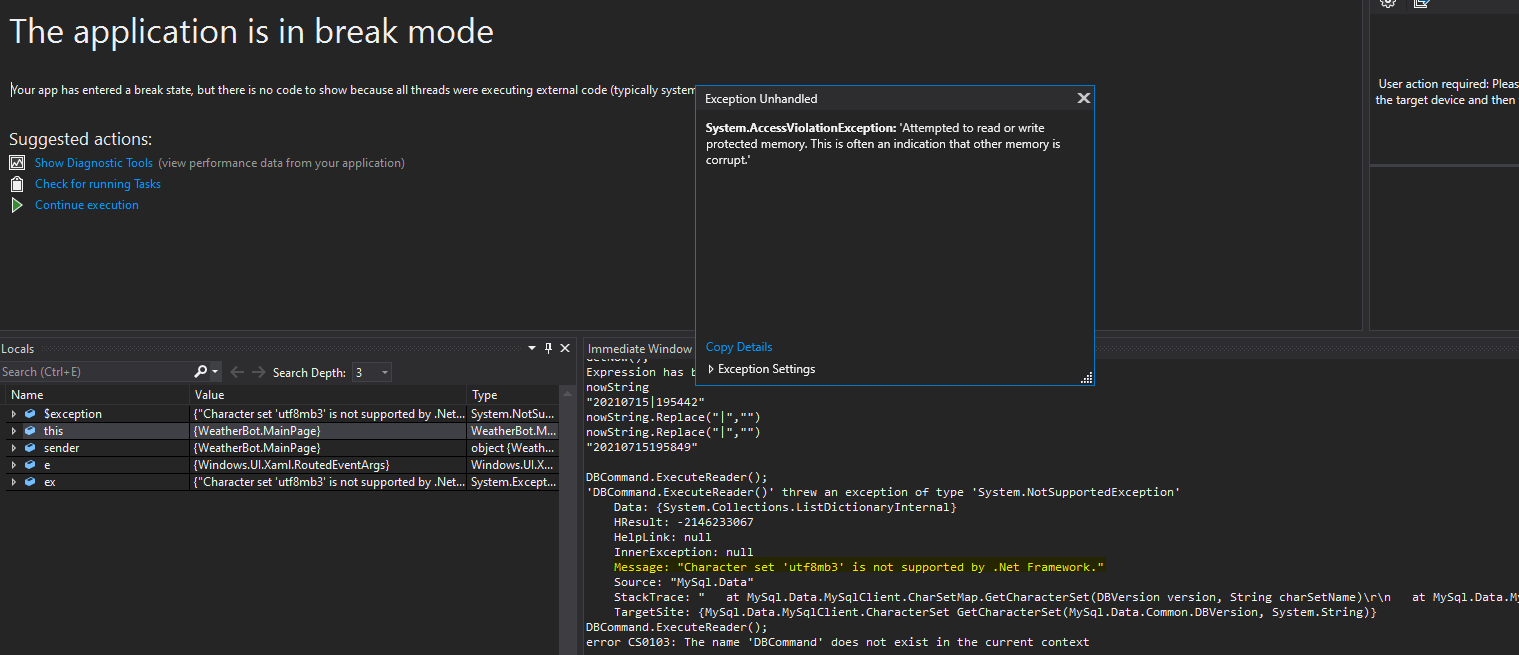Click the gear settings icon in the top-right panel

click(x=1387, y=4)
